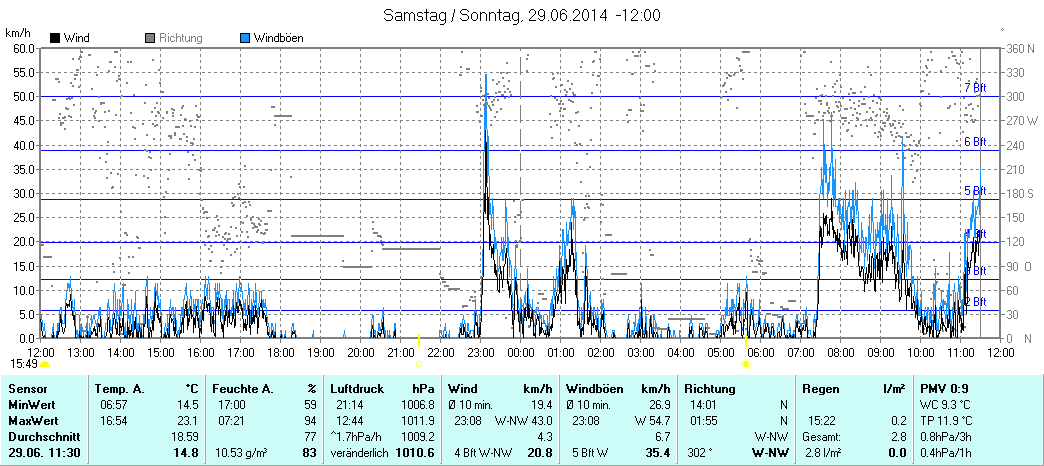Click the 07:00 time axis label
The height and width of the screenshot is (466, 1044).
[801, 353]
